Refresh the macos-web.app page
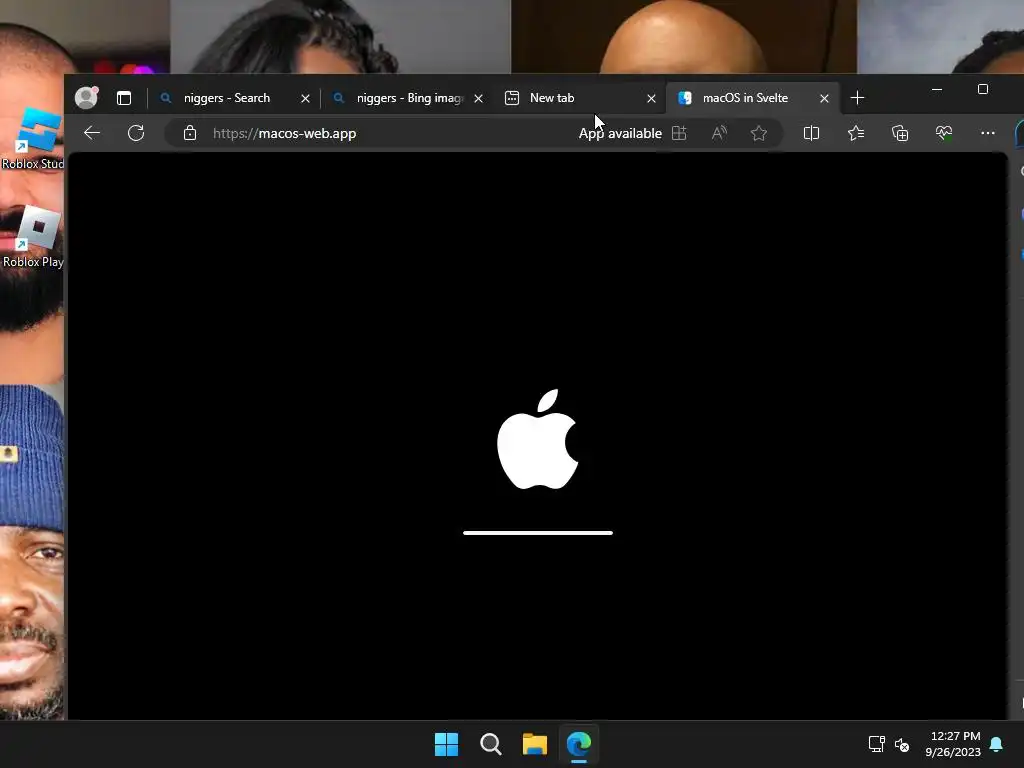 (x=136, y=133)
